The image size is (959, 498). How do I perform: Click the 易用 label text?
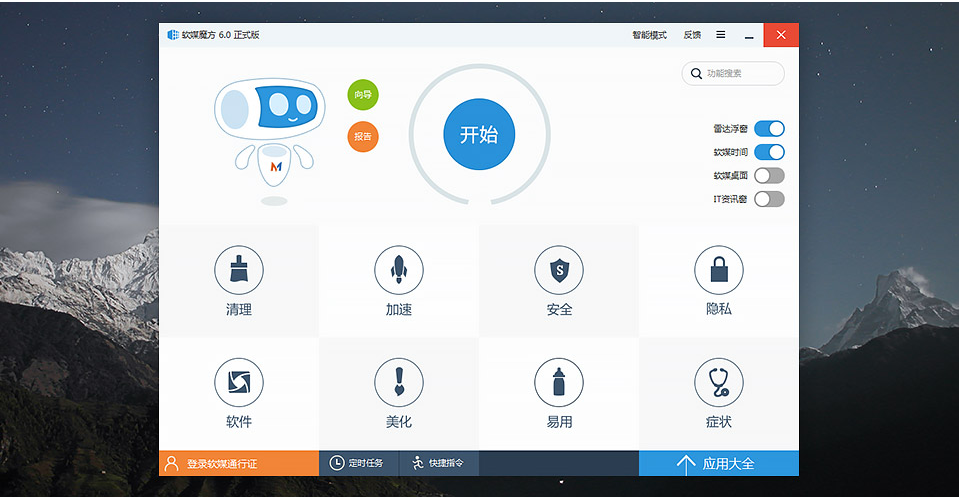(559, 422)
